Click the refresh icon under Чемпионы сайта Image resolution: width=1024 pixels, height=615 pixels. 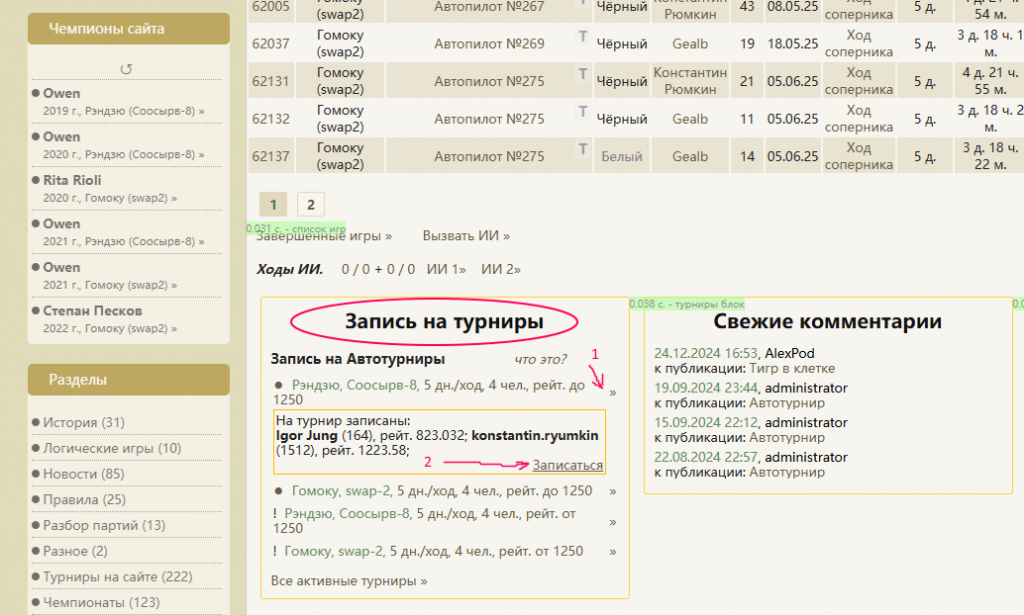pyautogui.click(x=127, y=69)
